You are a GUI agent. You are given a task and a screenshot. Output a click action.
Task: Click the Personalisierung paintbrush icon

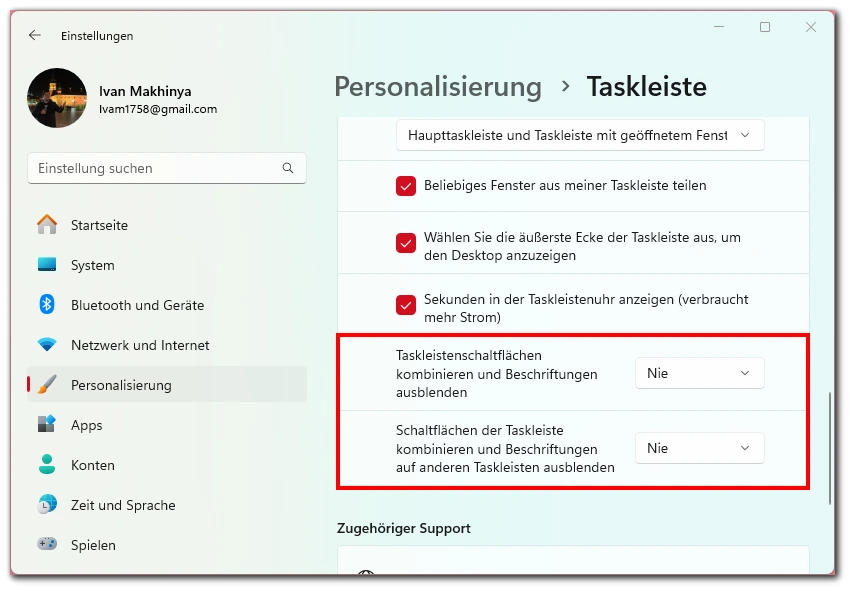tap(47, 385)
